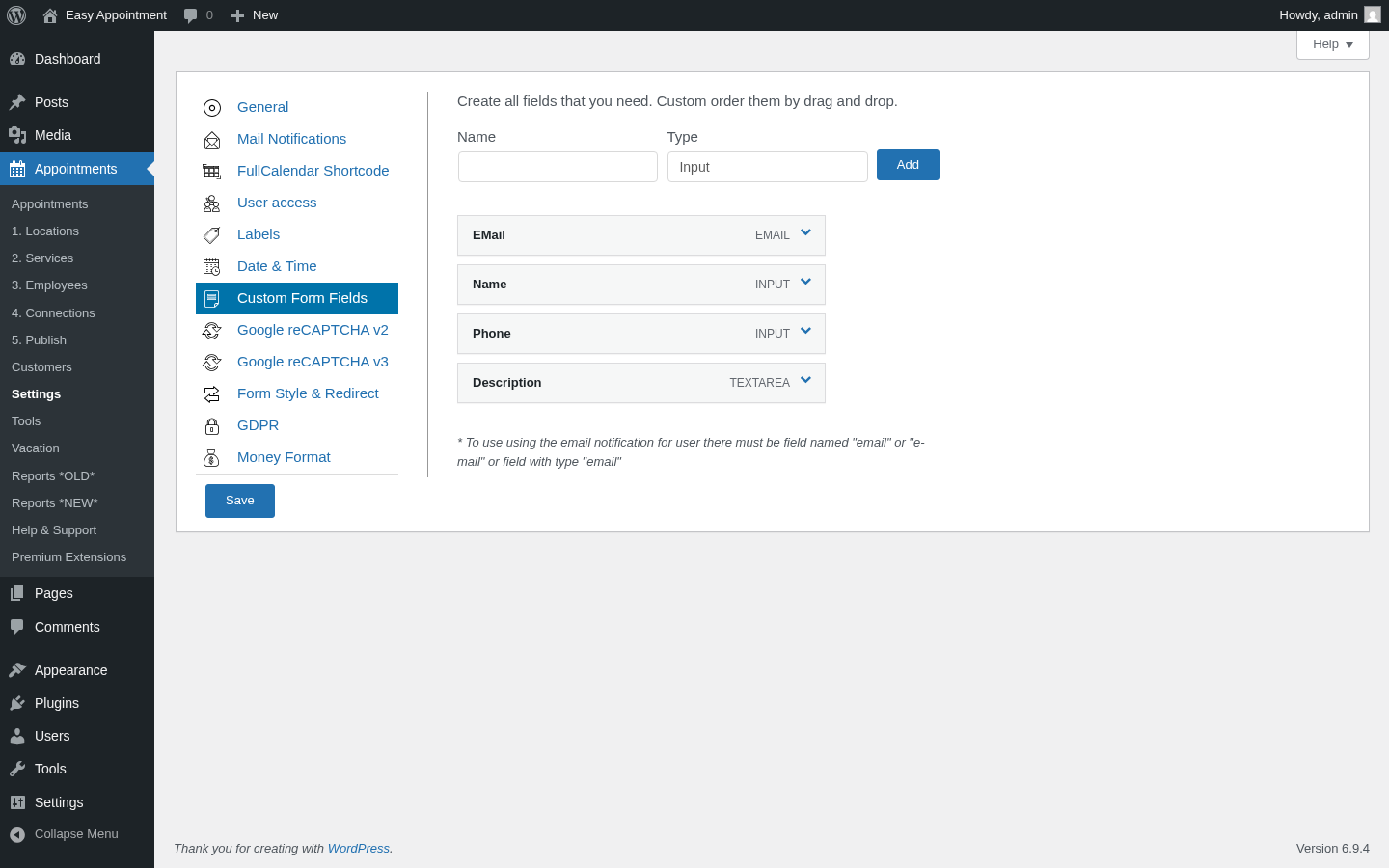
Task: Focus the Name input field
Action: coord(558,167)
